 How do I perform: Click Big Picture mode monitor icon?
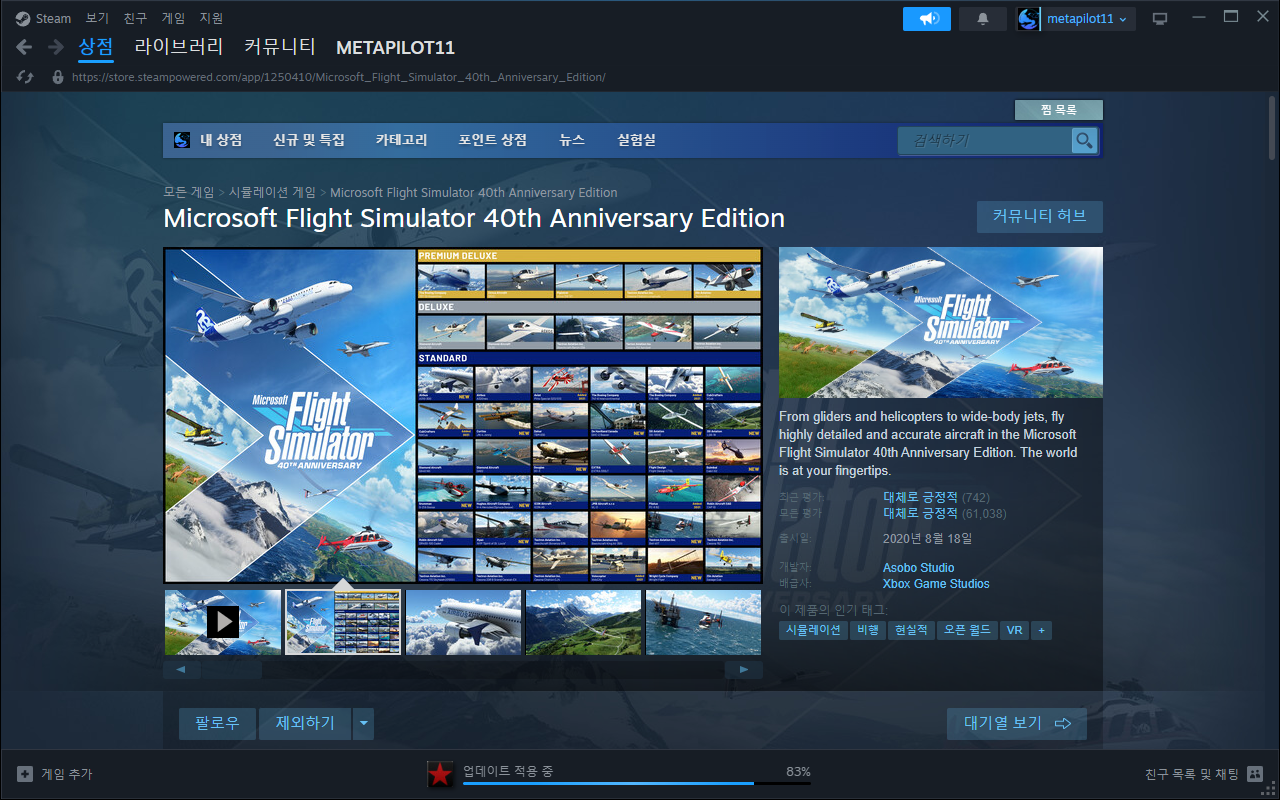tap(1160, 19)
